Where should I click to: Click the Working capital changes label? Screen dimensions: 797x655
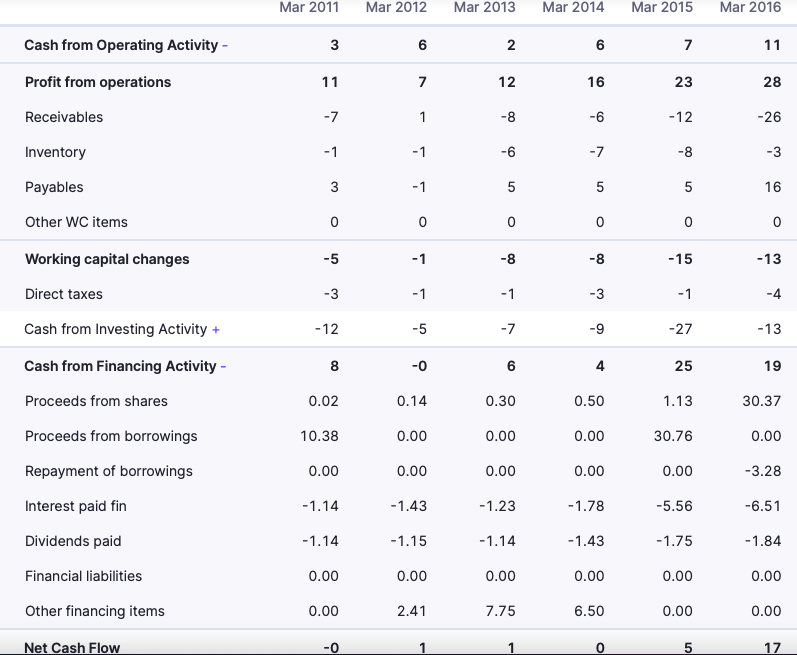(x=107, y=259)
